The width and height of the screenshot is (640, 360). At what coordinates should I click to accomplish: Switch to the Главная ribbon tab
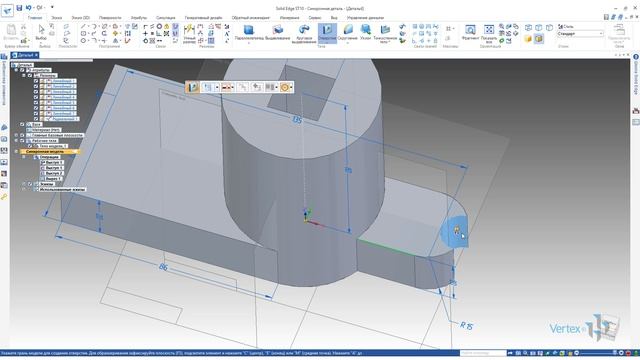click(35, 18)
